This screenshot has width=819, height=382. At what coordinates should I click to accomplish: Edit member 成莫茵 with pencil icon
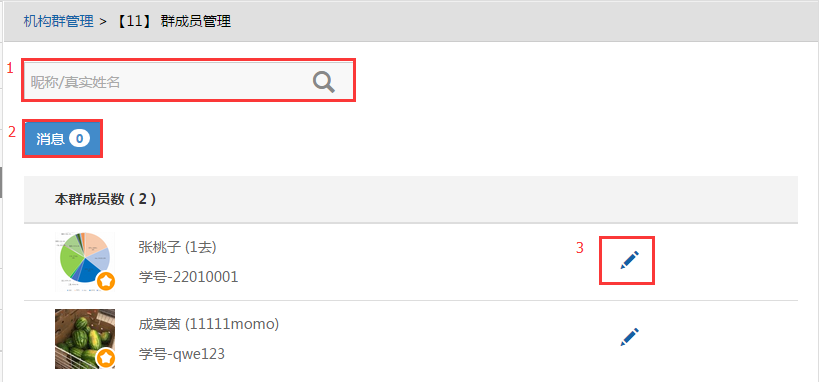pos(629,337)
